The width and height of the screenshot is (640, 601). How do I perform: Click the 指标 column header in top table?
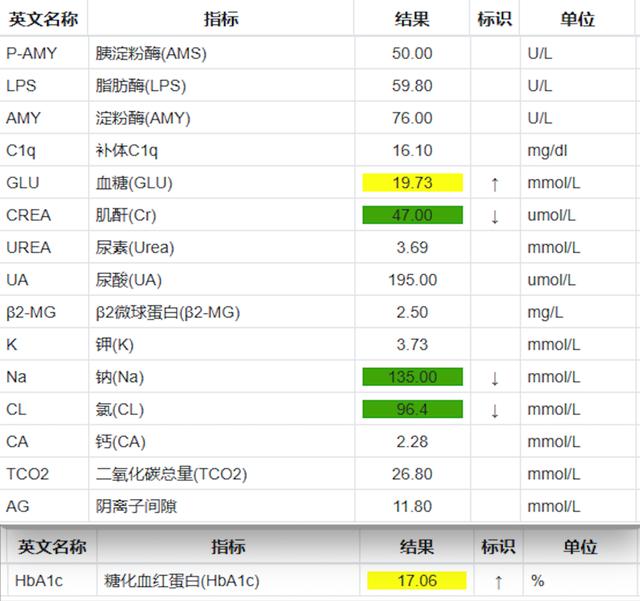221,19
